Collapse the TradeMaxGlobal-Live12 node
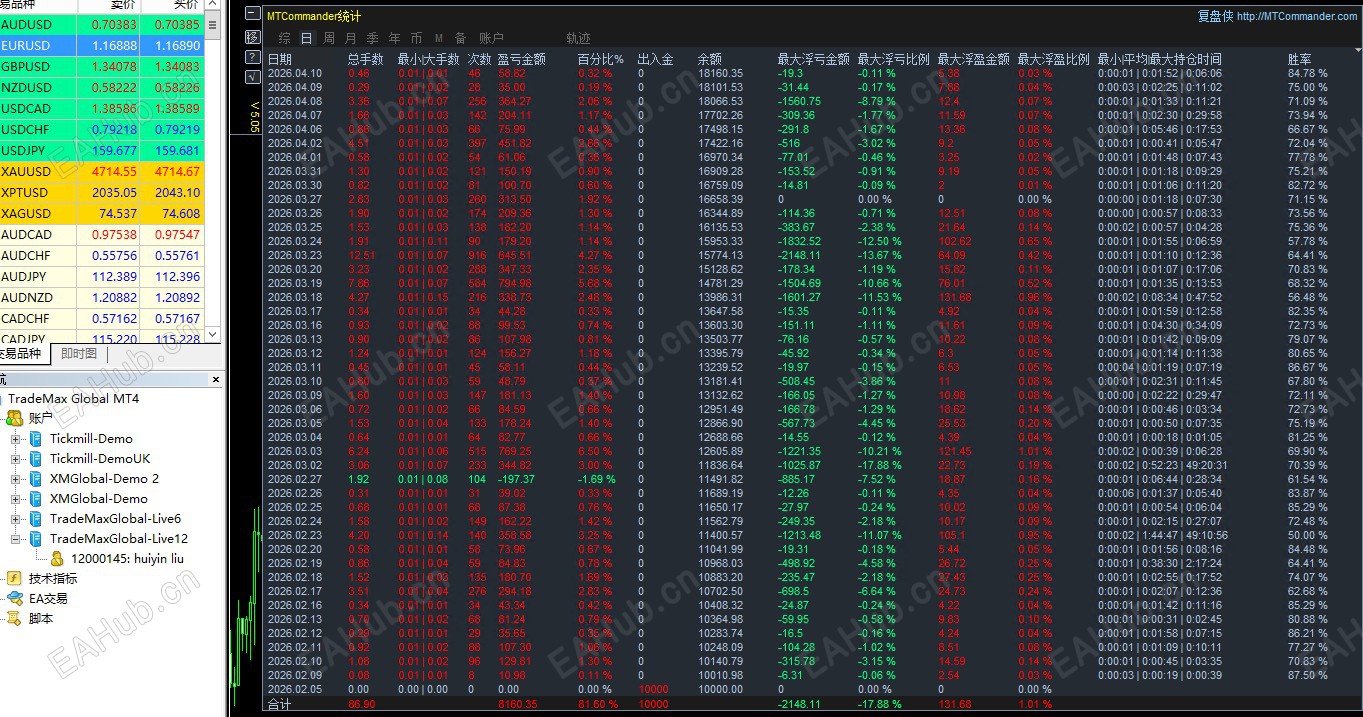The width and height of the screenshot is (1363, 717). pyautogui.click(x=16, y=539)
